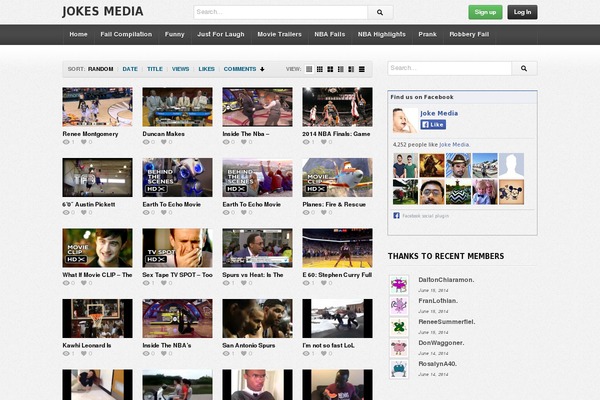Click the eye icon under Sex Tape TV SPOT
600x400 pixels.
tap(146, 283)
